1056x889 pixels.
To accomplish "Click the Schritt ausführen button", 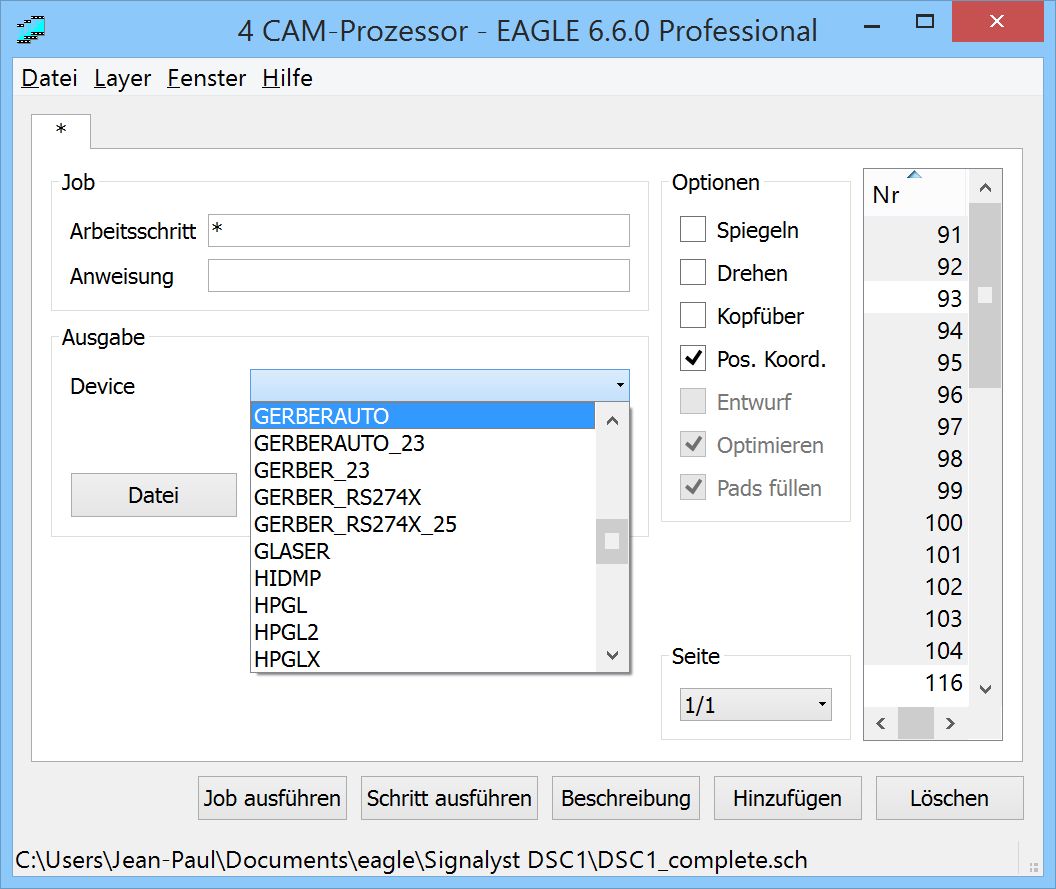I will click(x=449, y=798).
